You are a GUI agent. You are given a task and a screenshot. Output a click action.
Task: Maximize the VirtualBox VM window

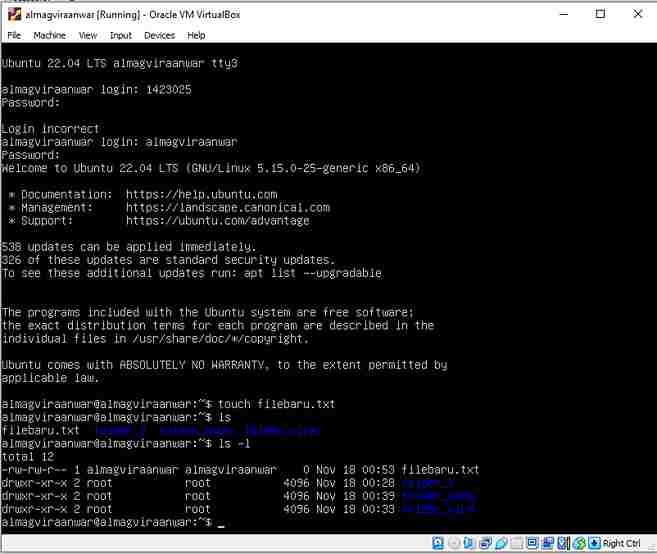click(600, 14)
